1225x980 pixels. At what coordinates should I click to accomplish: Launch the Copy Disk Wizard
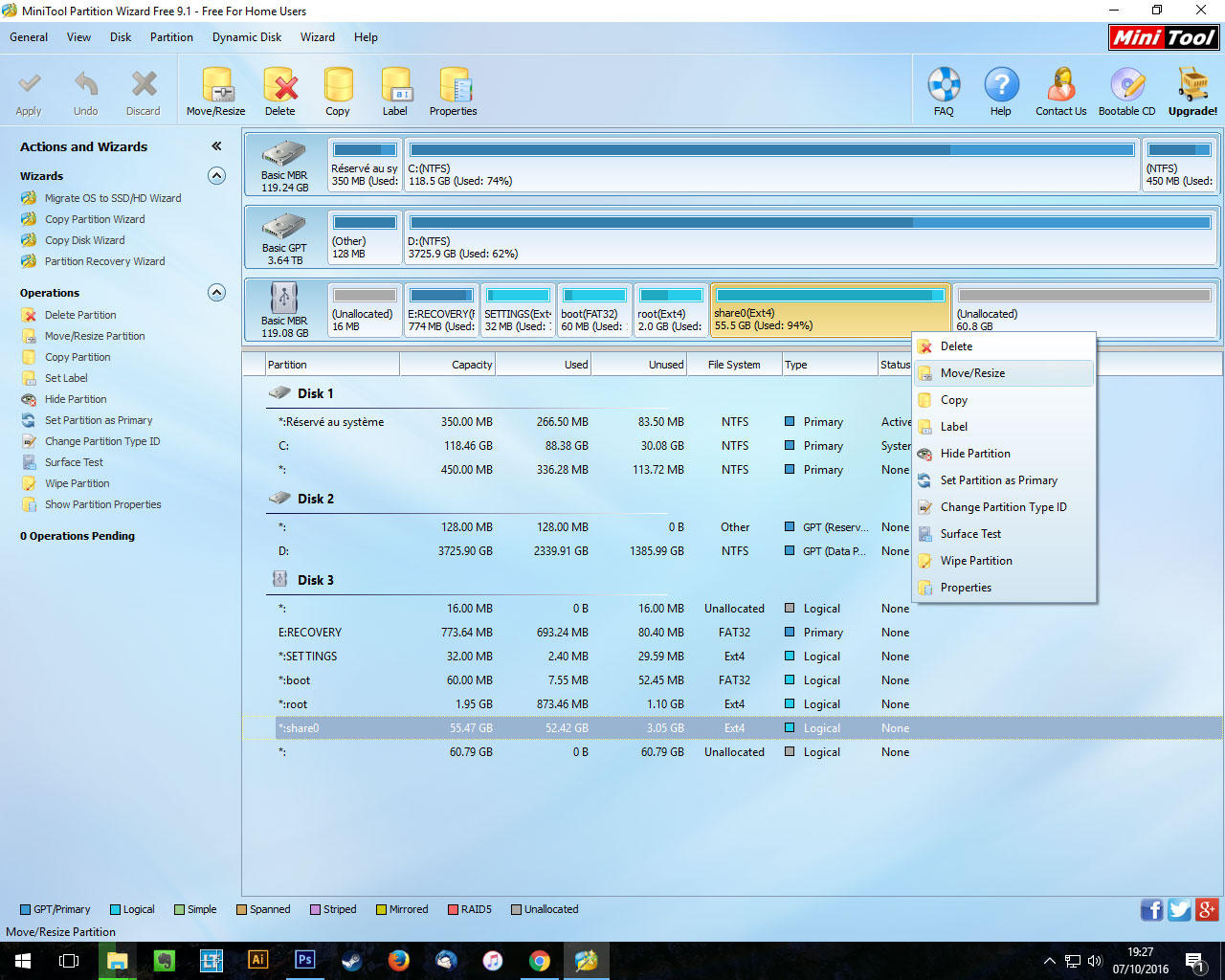coord(84,240)
